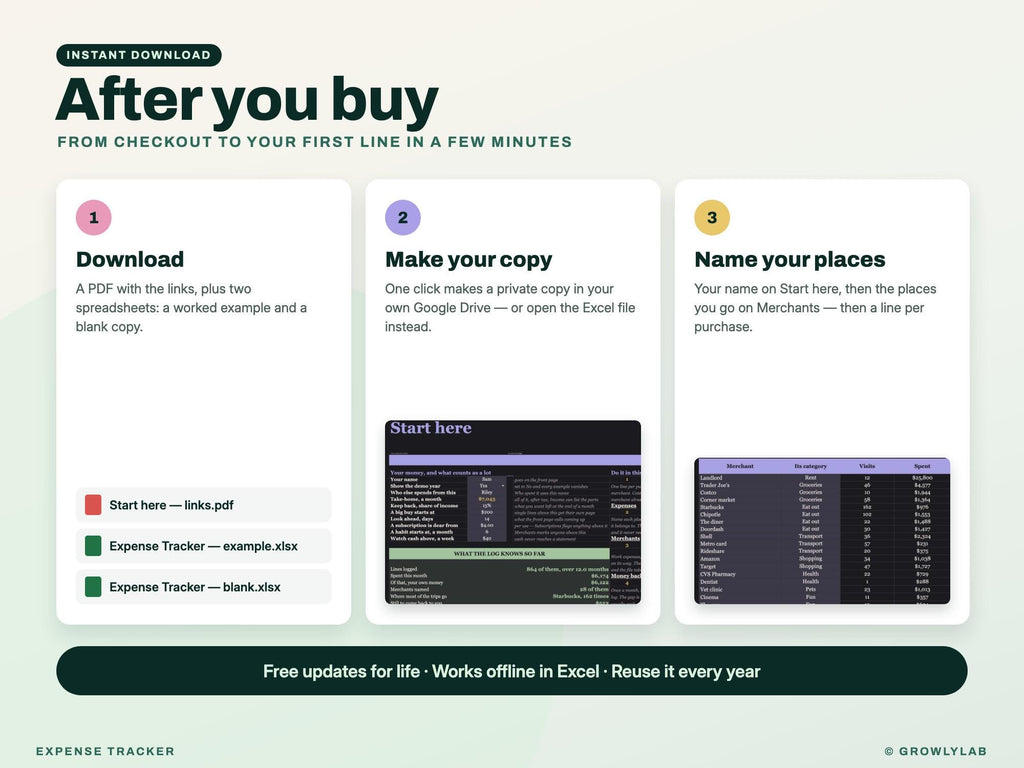
Task: Open the Merchants table preview image
Action: click(822, 530)
